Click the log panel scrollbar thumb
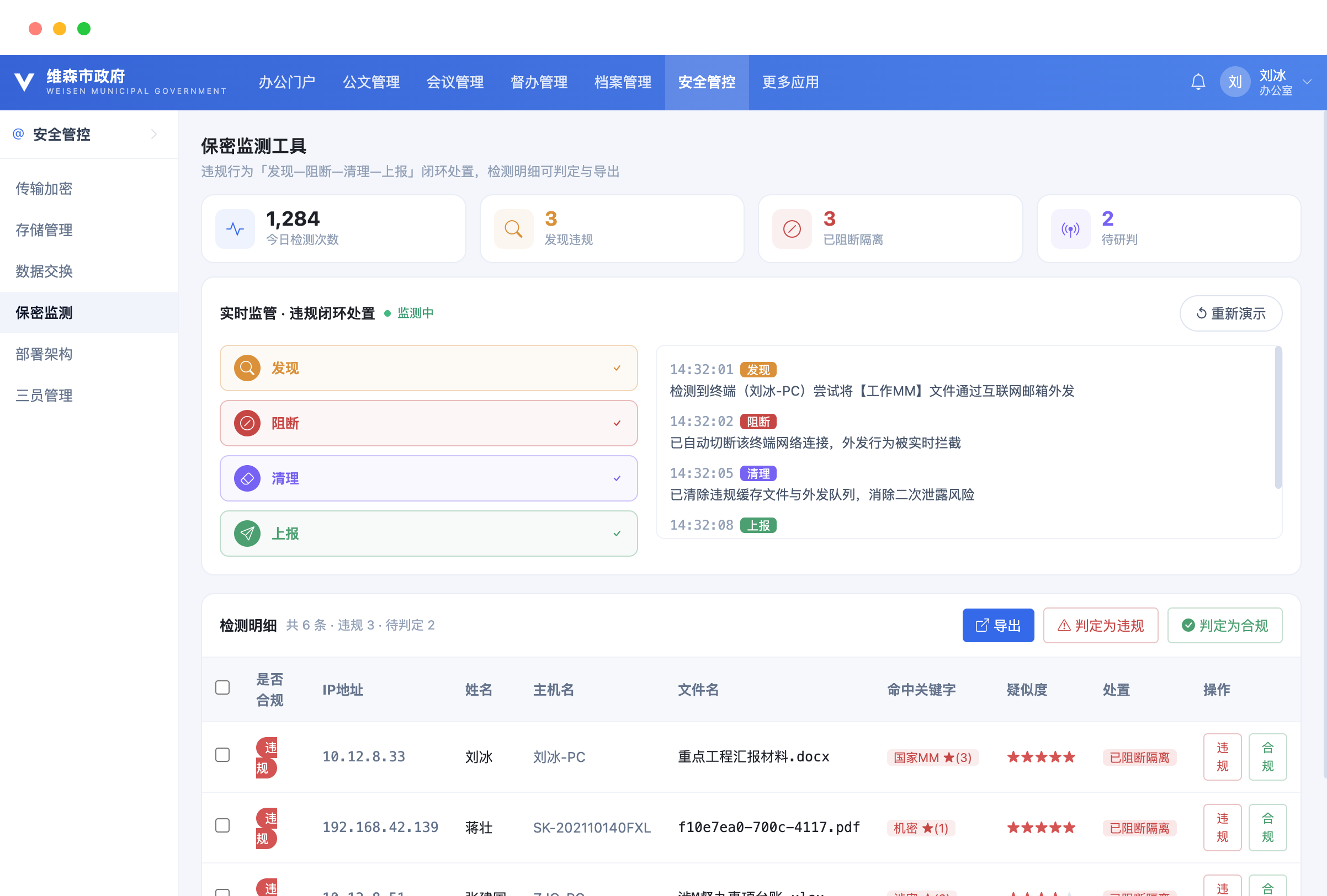The image size is (1327, 896). click(1278, 417)
